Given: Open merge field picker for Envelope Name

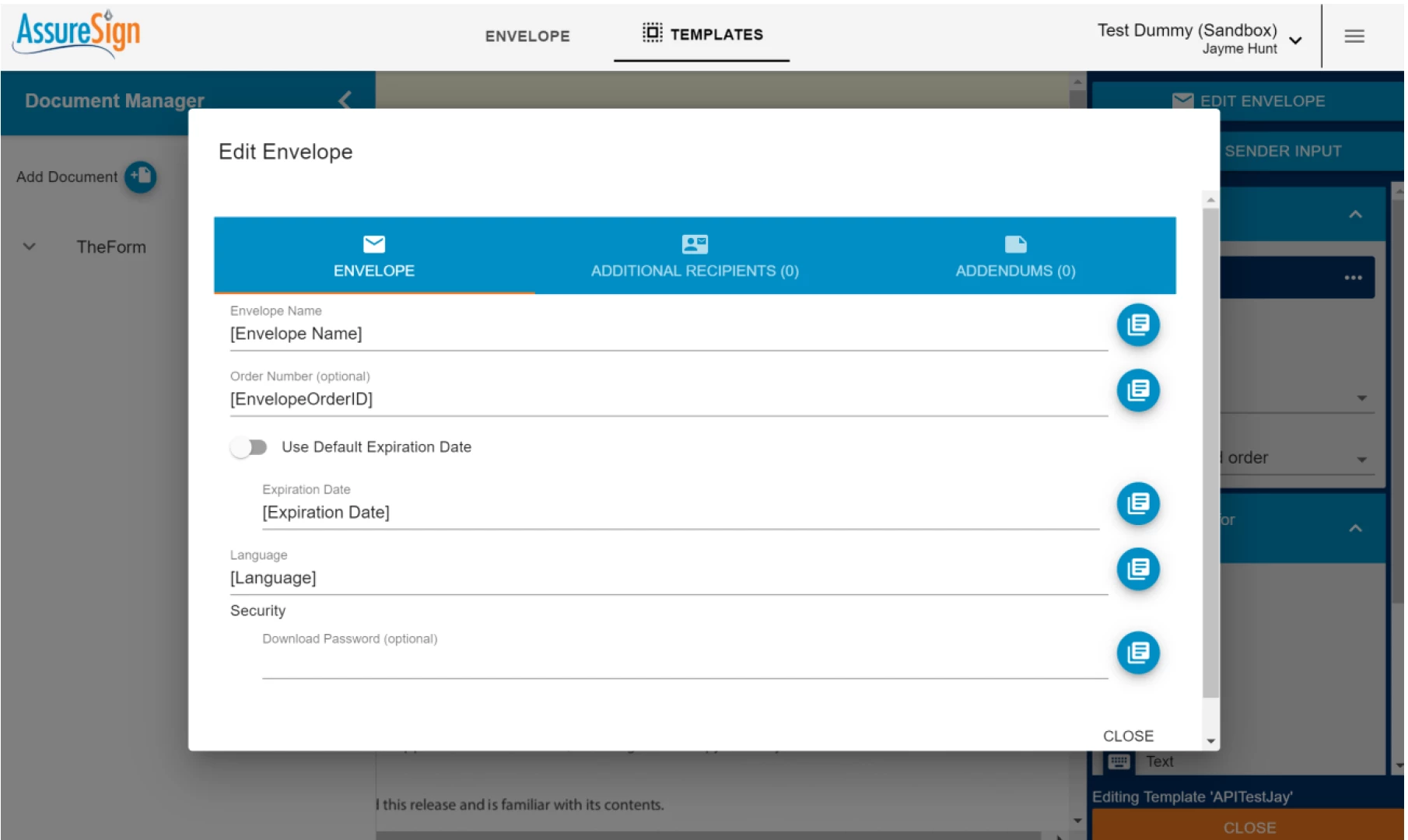Looking at the screenshot, I should point(1138,325).
